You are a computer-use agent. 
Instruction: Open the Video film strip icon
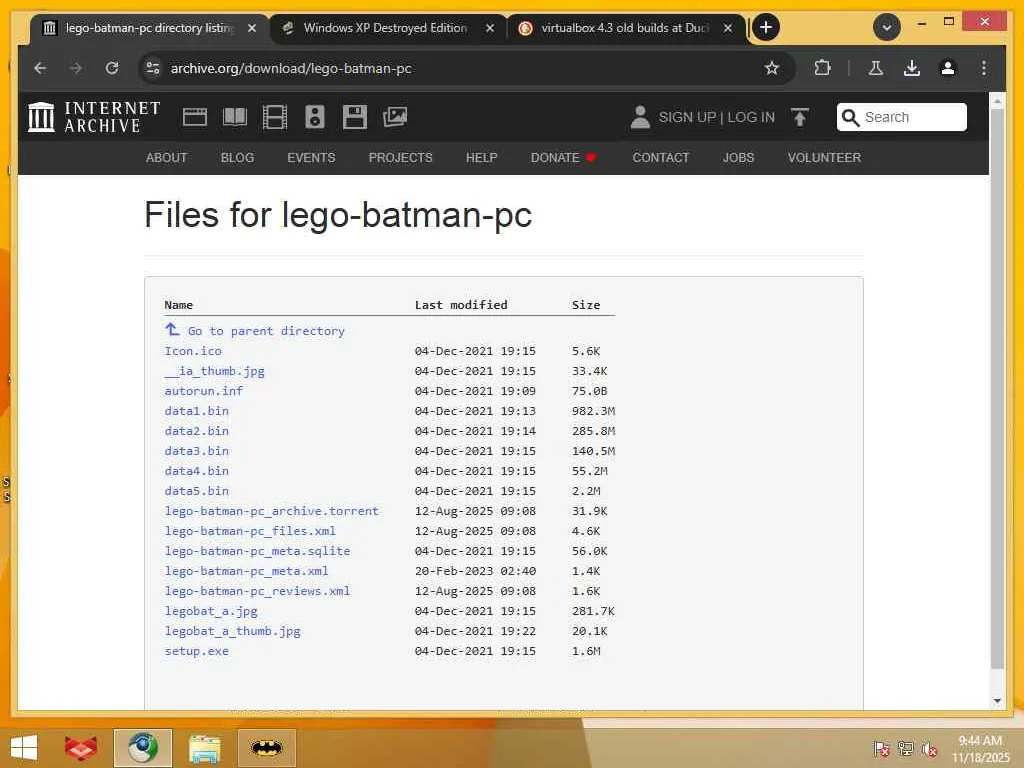pyautogui.click(x=275, y=118)
